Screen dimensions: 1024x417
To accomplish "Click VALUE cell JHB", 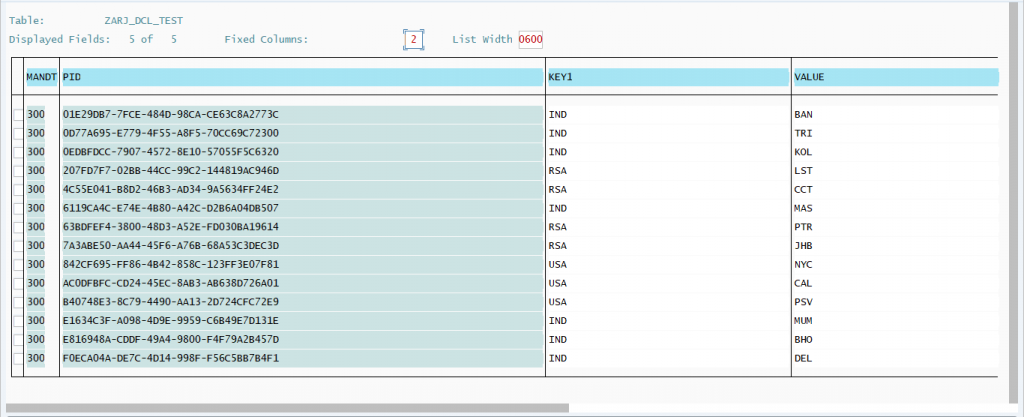I will tap(895, 246).
